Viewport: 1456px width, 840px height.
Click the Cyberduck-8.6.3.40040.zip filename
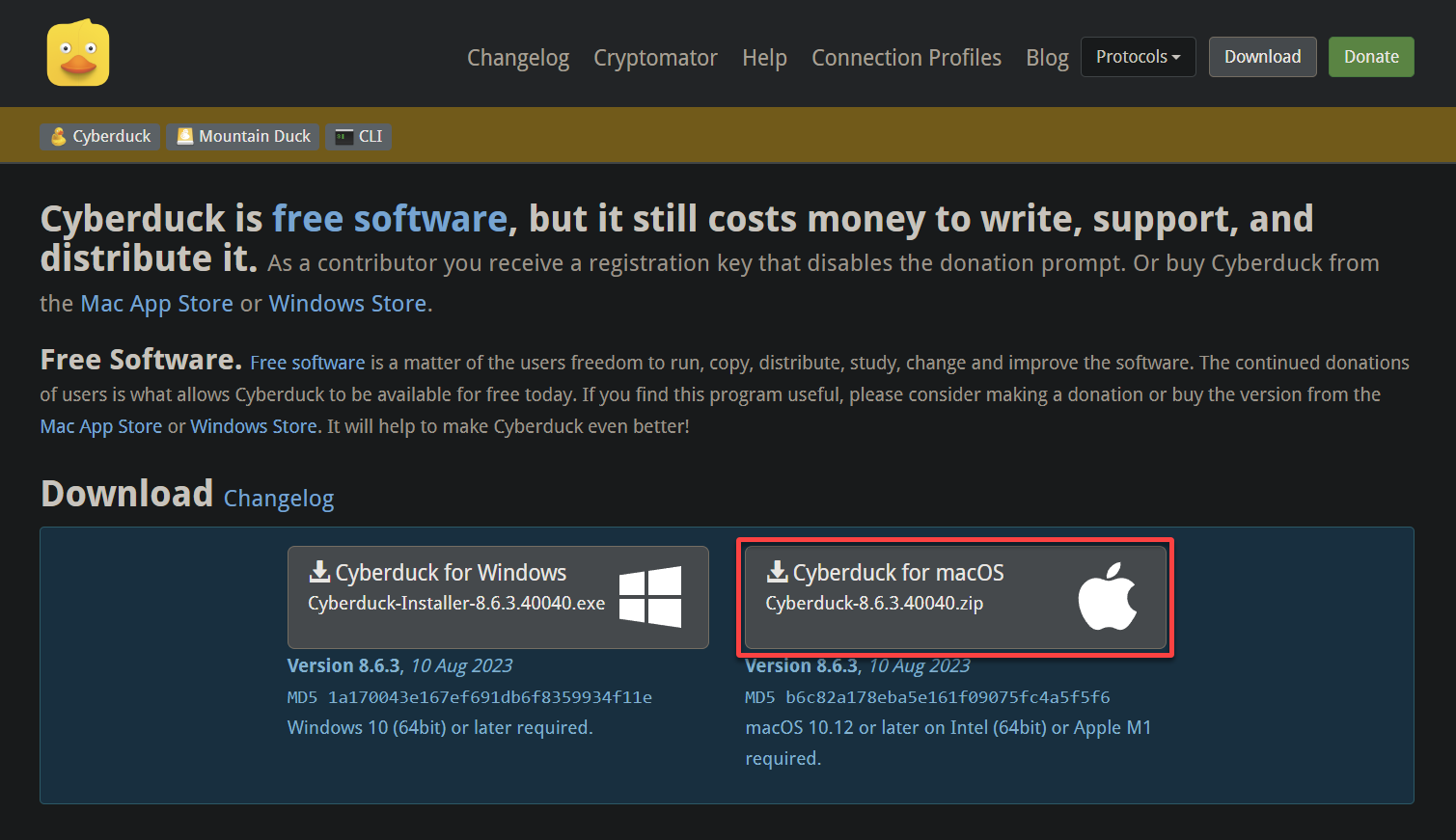point(874,604)
